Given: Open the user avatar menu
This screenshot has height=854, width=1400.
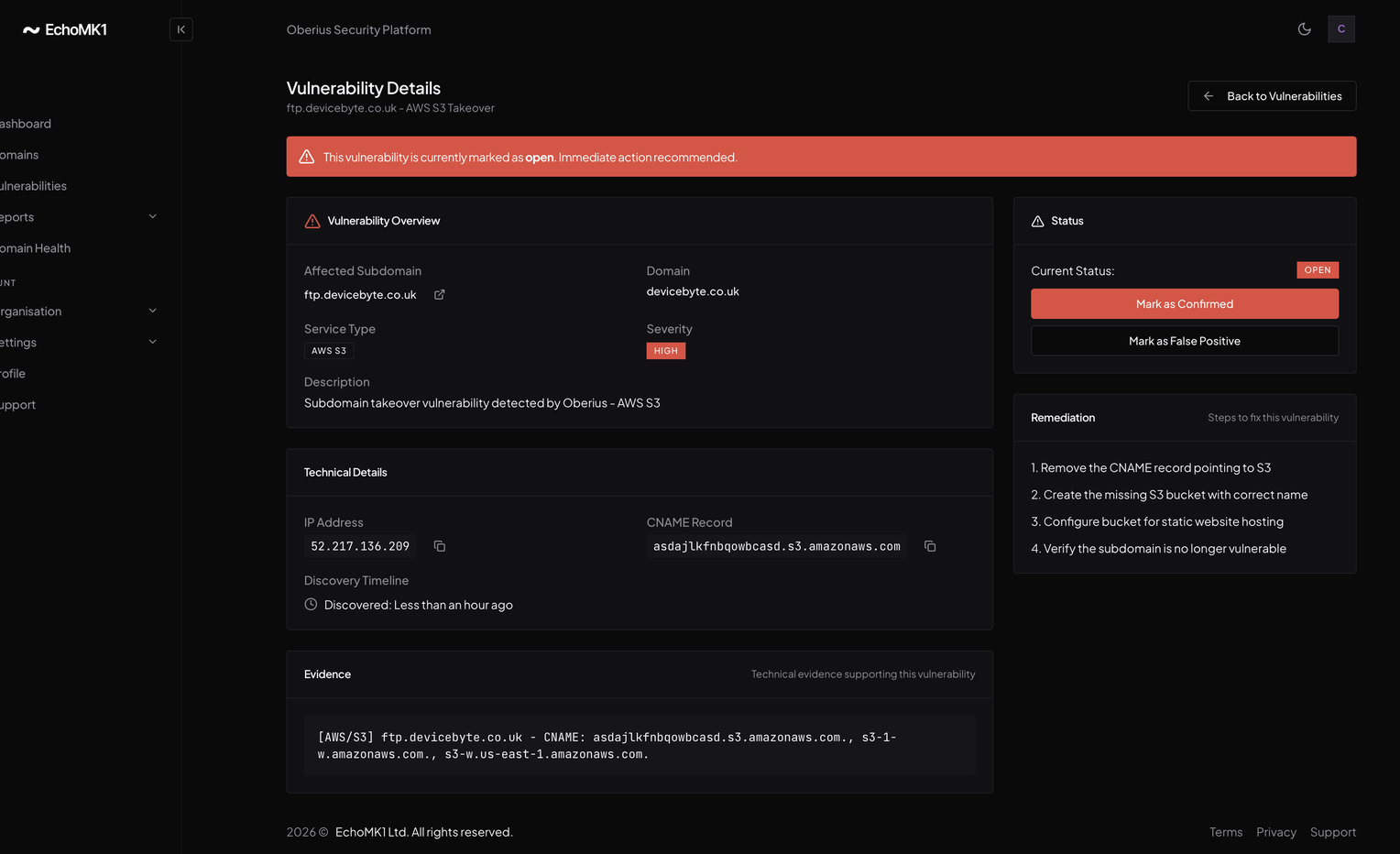Looking at the screenshot, I should pyautogui.click(x=1341, y=29).
